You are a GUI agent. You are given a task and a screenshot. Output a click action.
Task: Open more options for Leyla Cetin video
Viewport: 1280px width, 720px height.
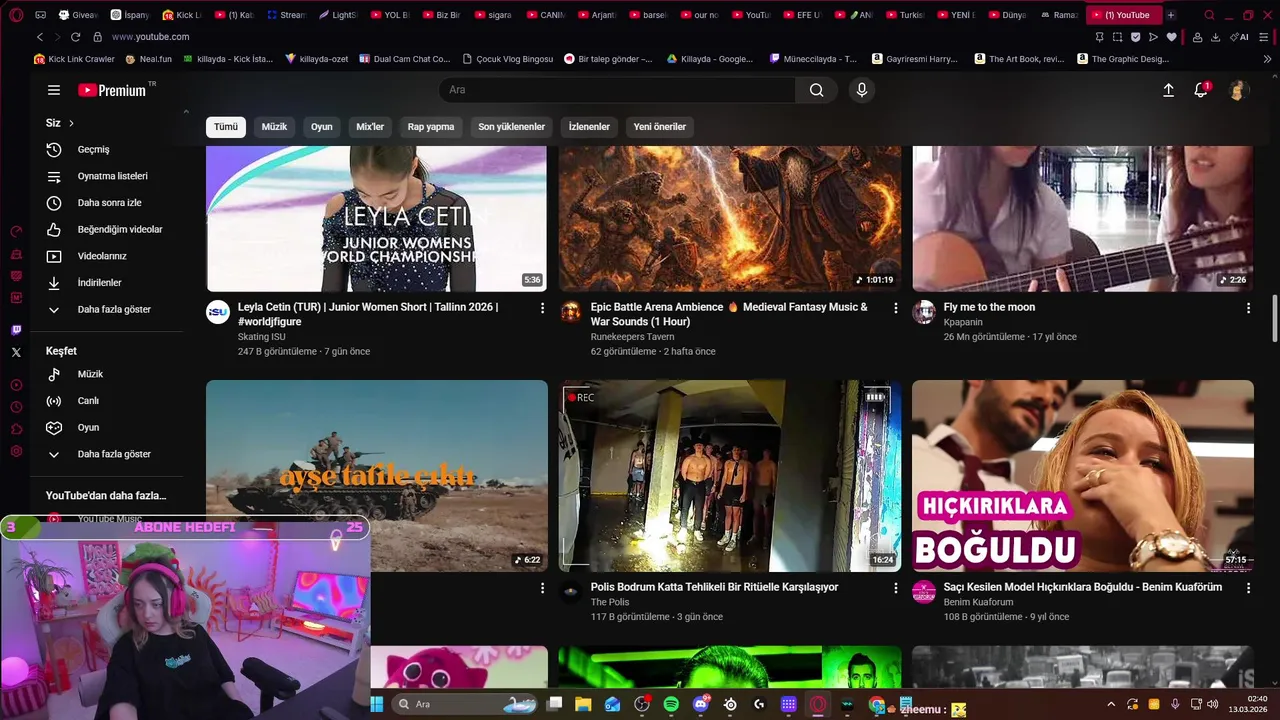[543, 308]
